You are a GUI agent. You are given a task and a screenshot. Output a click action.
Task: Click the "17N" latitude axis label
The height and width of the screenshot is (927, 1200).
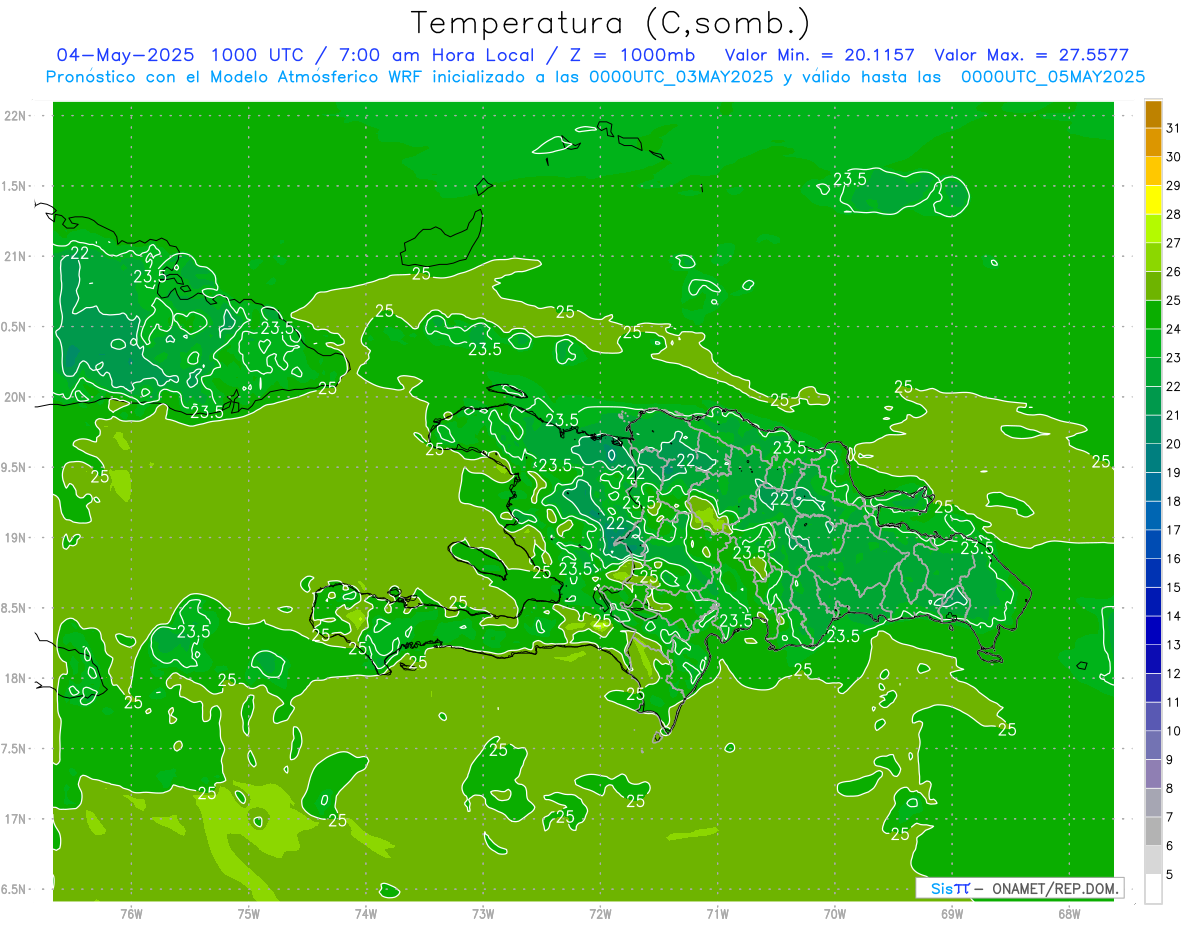[x=16, y=819]
